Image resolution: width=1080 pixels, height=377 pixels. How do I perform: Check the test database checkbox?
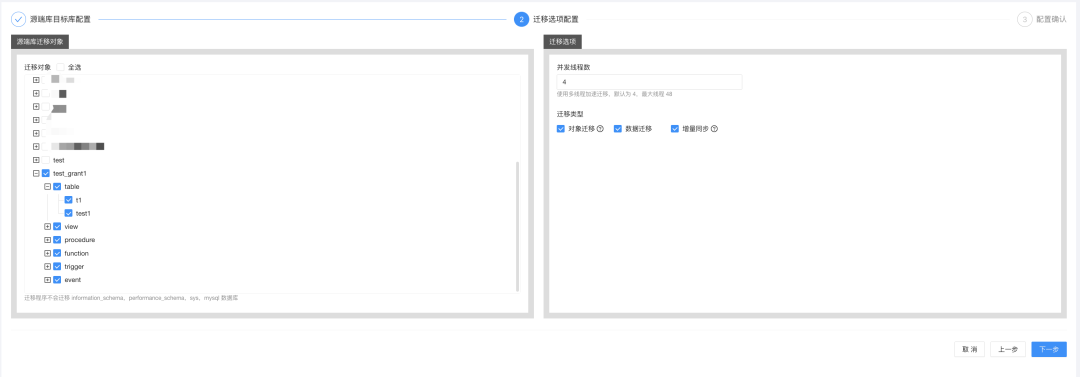[x=46, y=160]
